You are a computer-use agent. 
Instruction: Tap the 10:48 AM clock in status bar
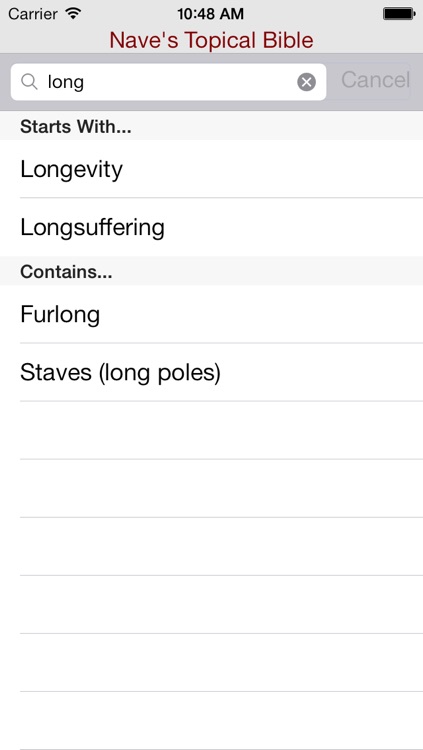tap(211, 14)
